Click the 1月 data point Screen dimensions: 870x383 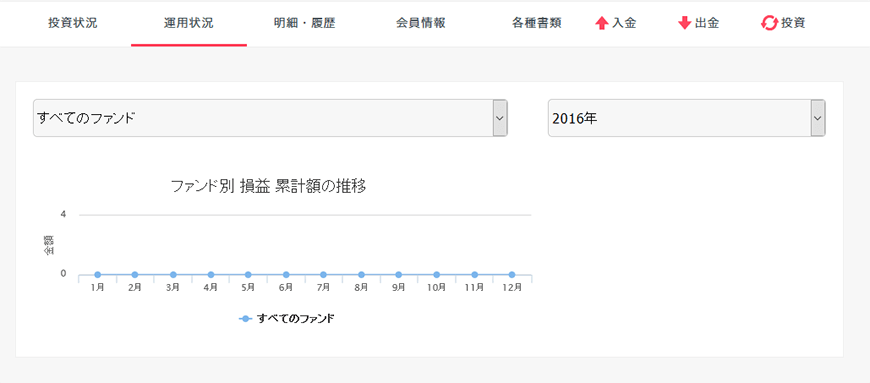point(98,275)
